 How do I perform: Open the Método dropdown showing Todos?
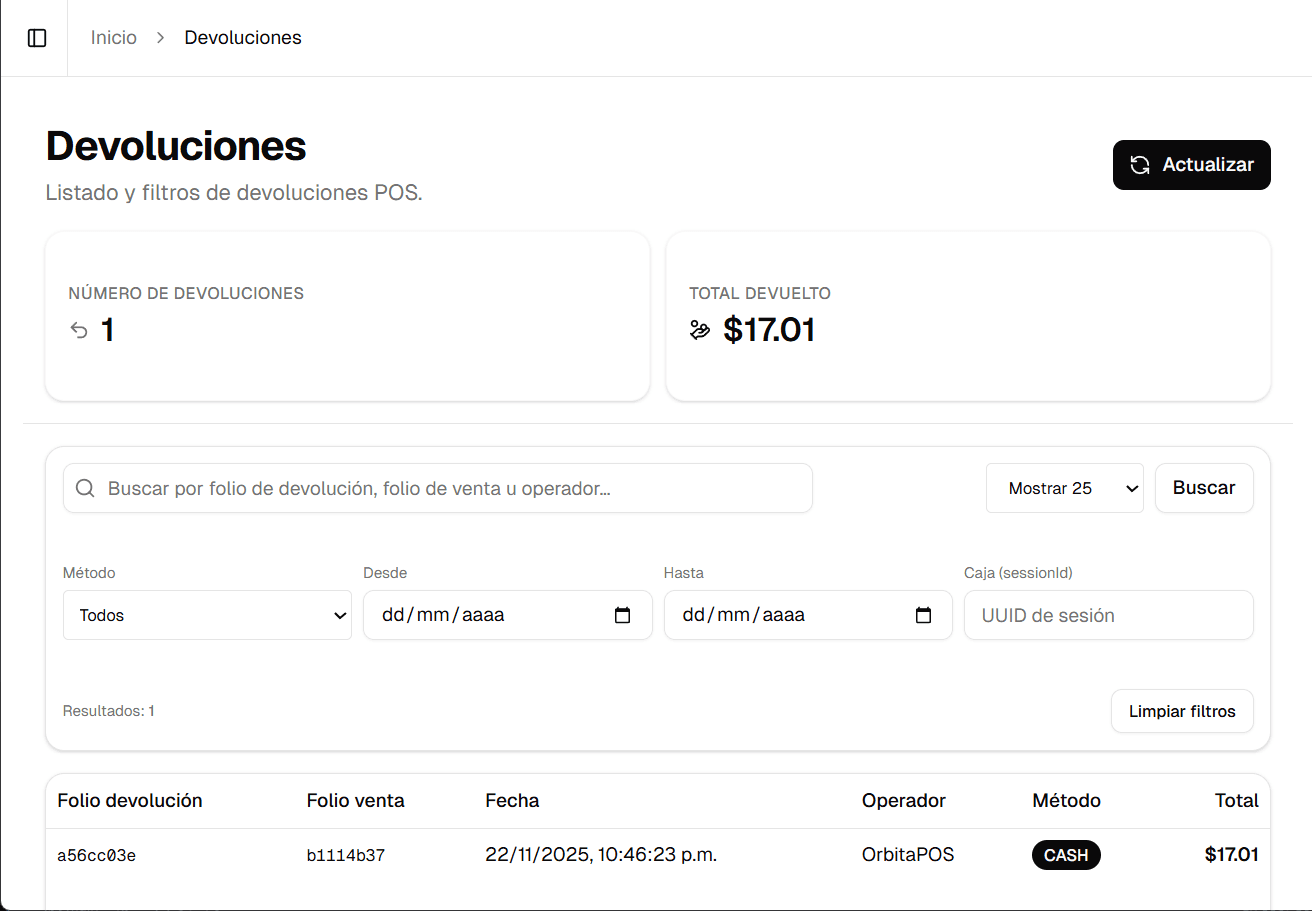point(207,615)
